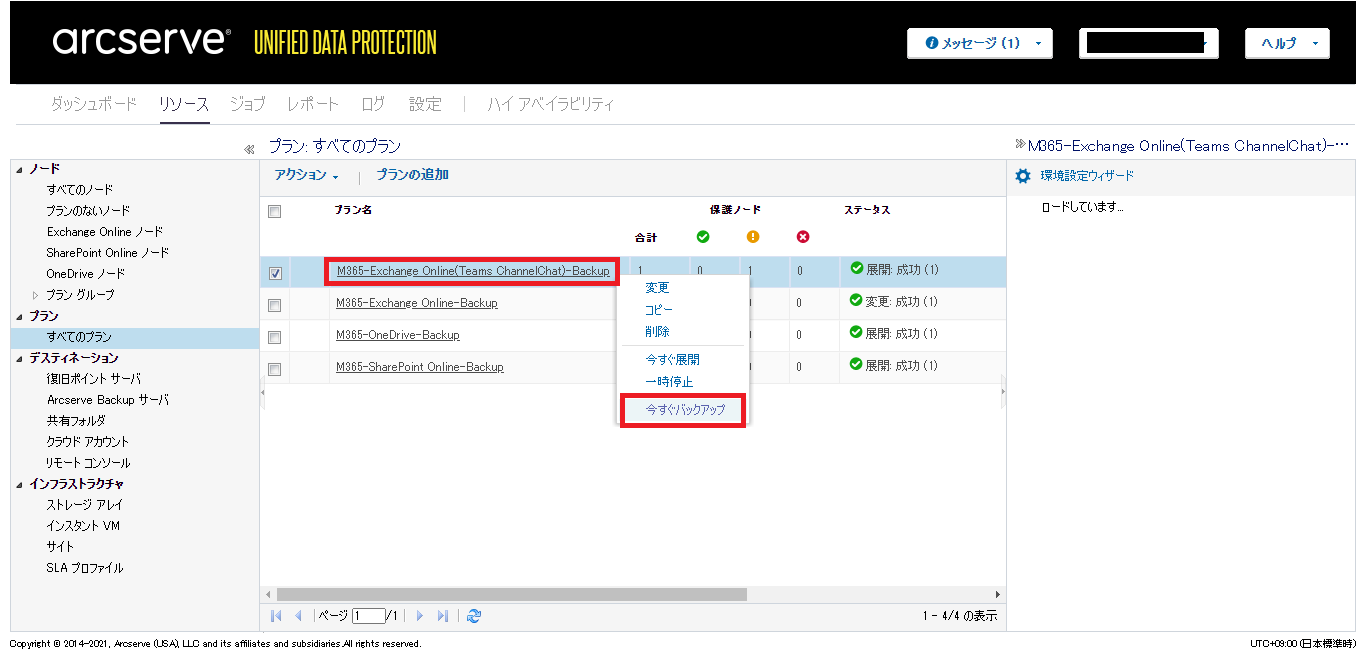Click the プランの追加 link
The height and width of the screenshot is (653, 1366).
click(412, 175)
